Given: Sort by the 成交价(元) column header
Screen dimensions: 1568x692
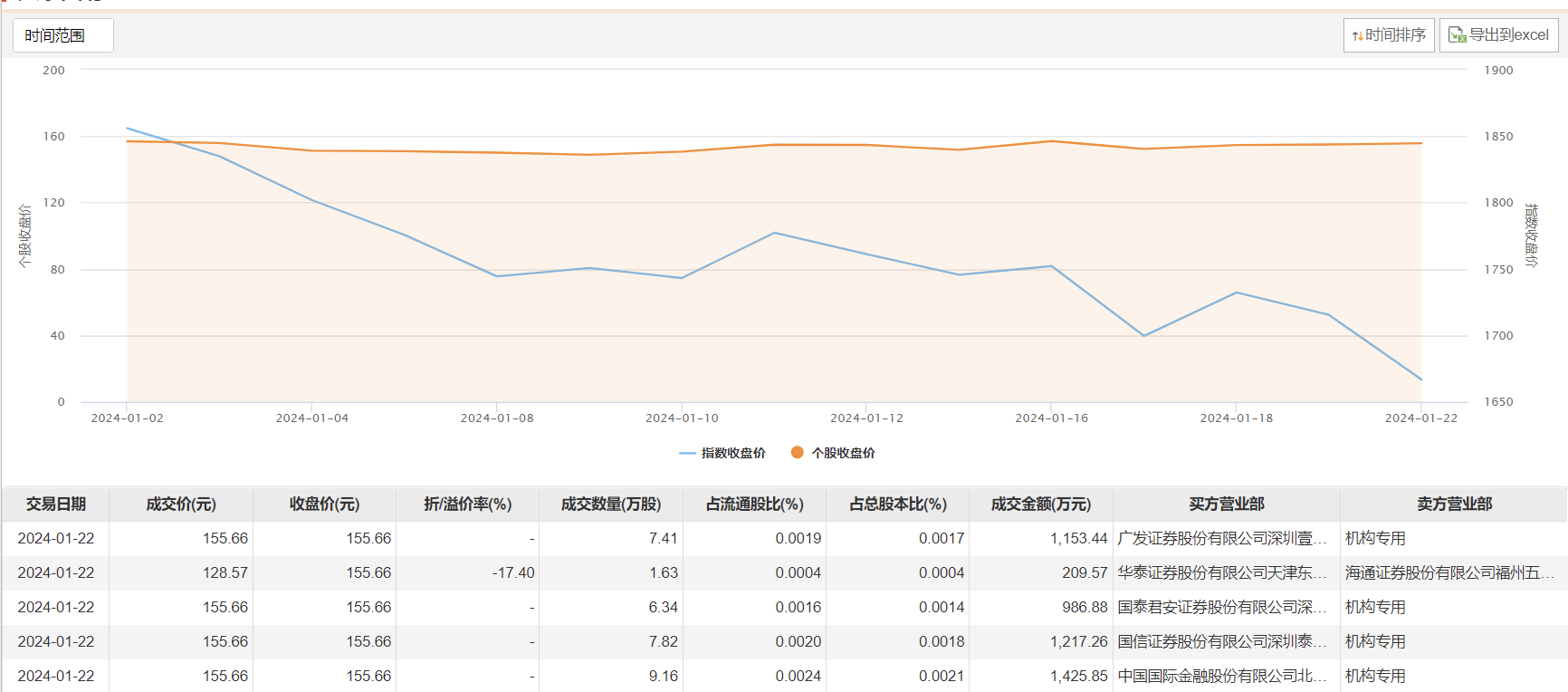Looking at the screenshot, I should pyautogui.click(x=181, y=505).
